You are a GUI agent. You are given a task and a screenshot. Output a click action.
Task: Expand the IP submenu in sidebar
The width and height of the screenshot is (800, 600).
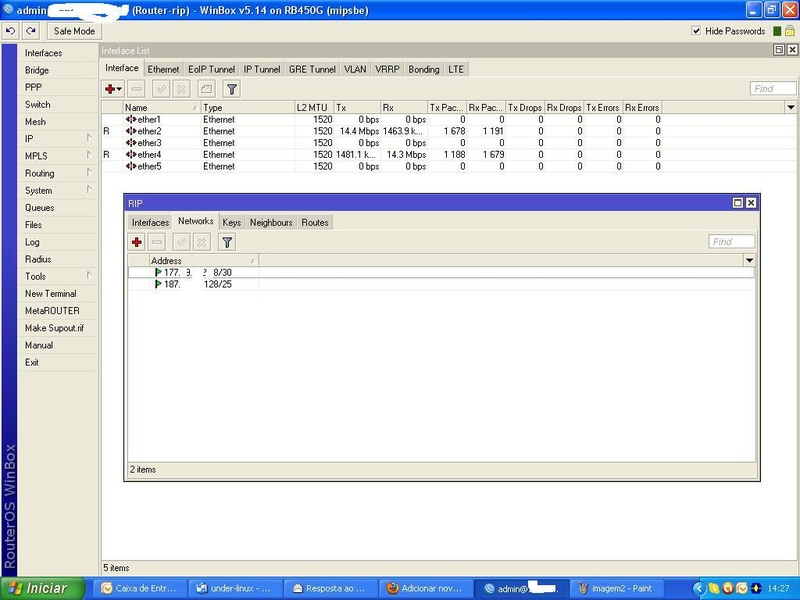(x=57, y=139)
